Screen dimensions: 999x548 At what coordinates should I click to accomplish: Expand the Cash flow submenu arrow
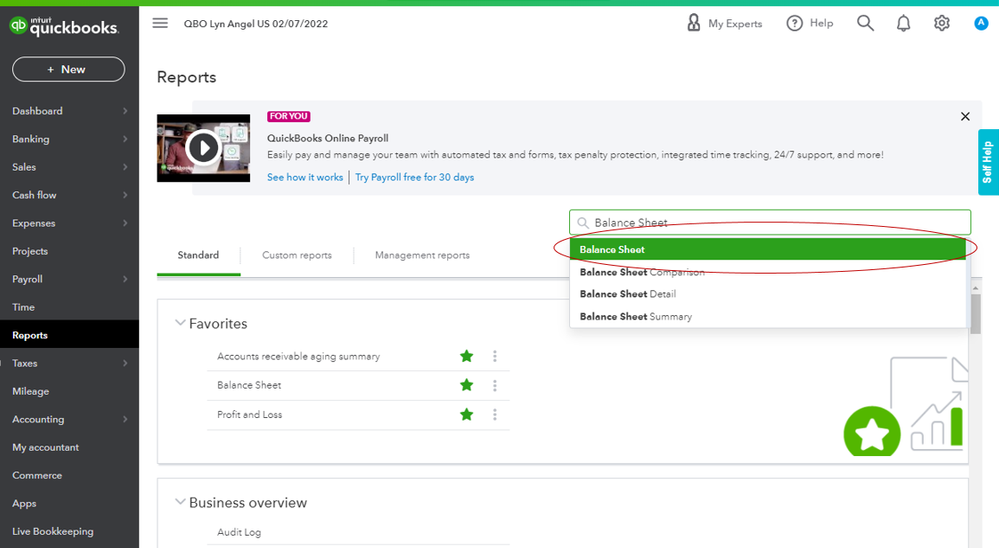pos(125,195)
